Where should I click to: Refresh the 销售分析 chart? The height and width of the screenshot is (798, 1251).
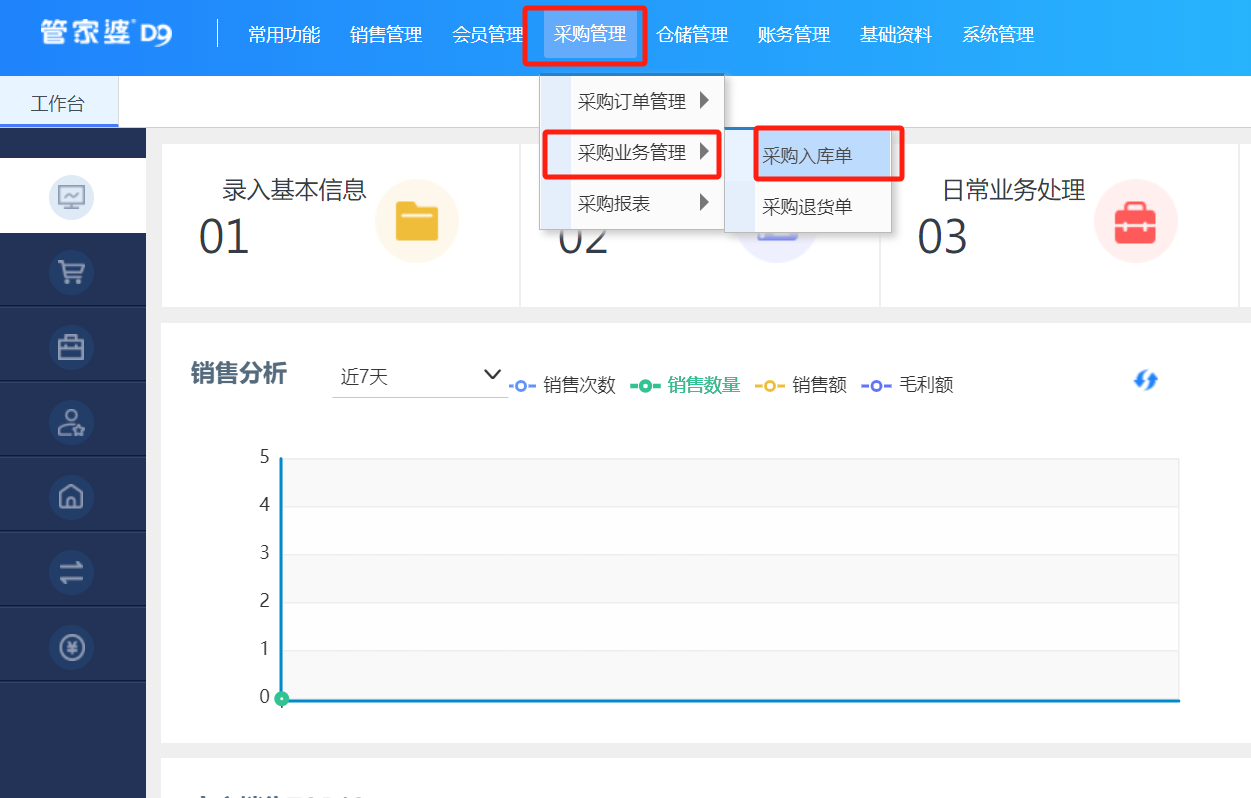click(x=1145, y=380)
